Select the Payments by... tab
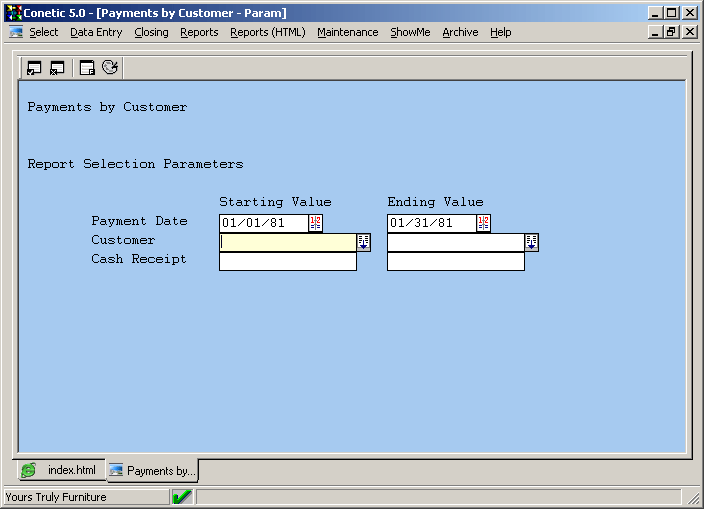The image size is (704, 509). click(153, 470)
